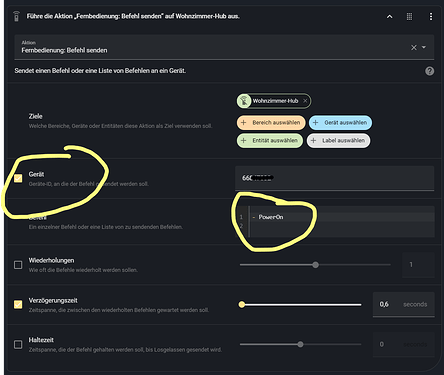This screenshot has height=375, width=444.
Task: Open the Aktion dropdown arrow
Action: 424,47
